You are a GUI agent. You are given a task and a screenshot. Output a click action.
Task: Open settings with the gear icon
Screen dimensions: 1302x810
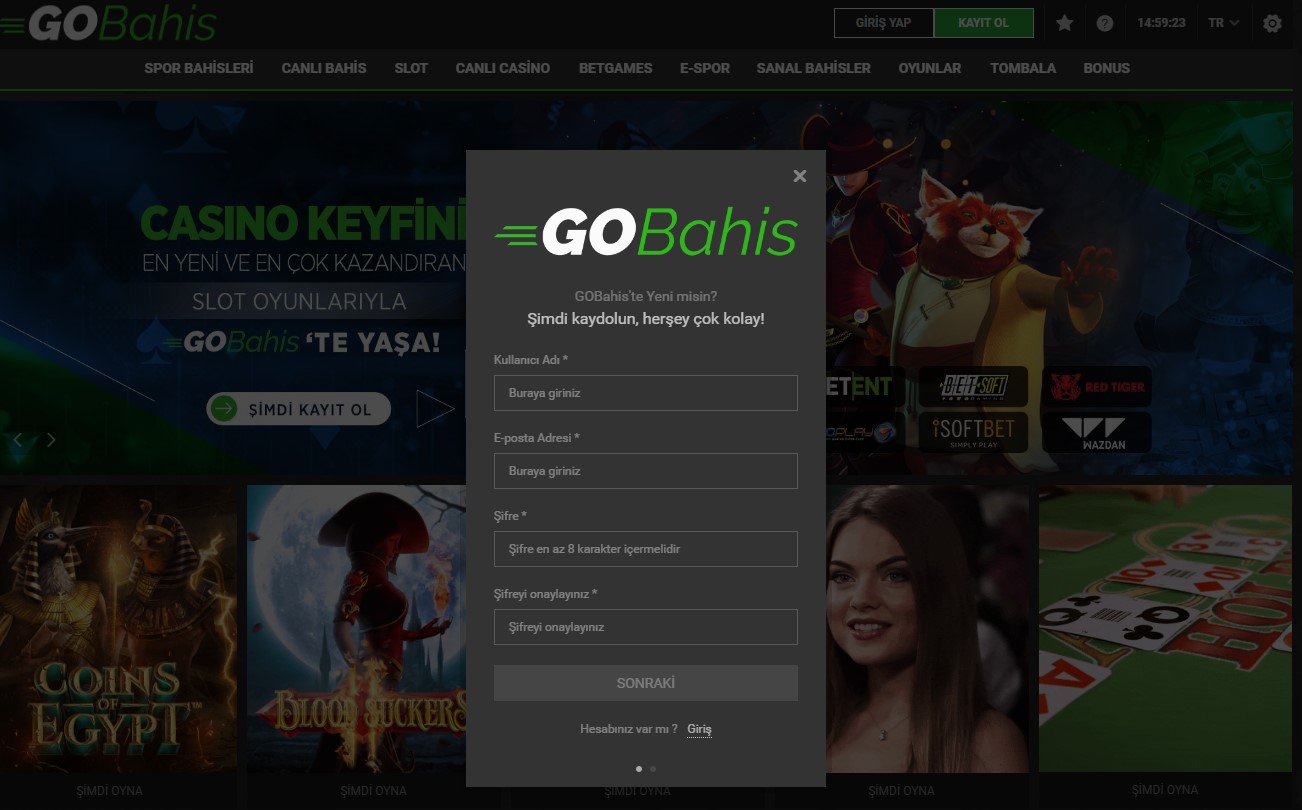click(1272, 23)
